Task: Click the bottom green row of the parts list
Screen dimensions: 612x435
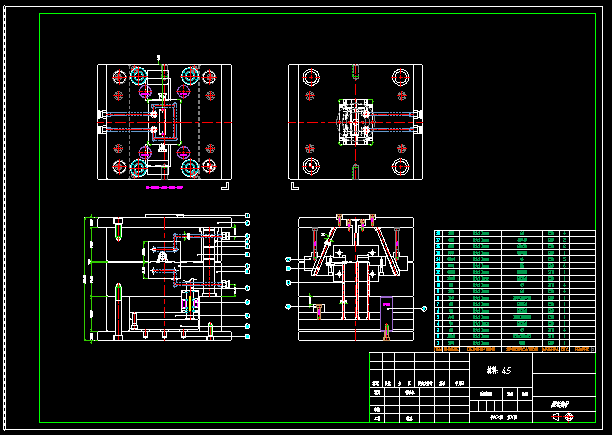Action: click(514, 343)
